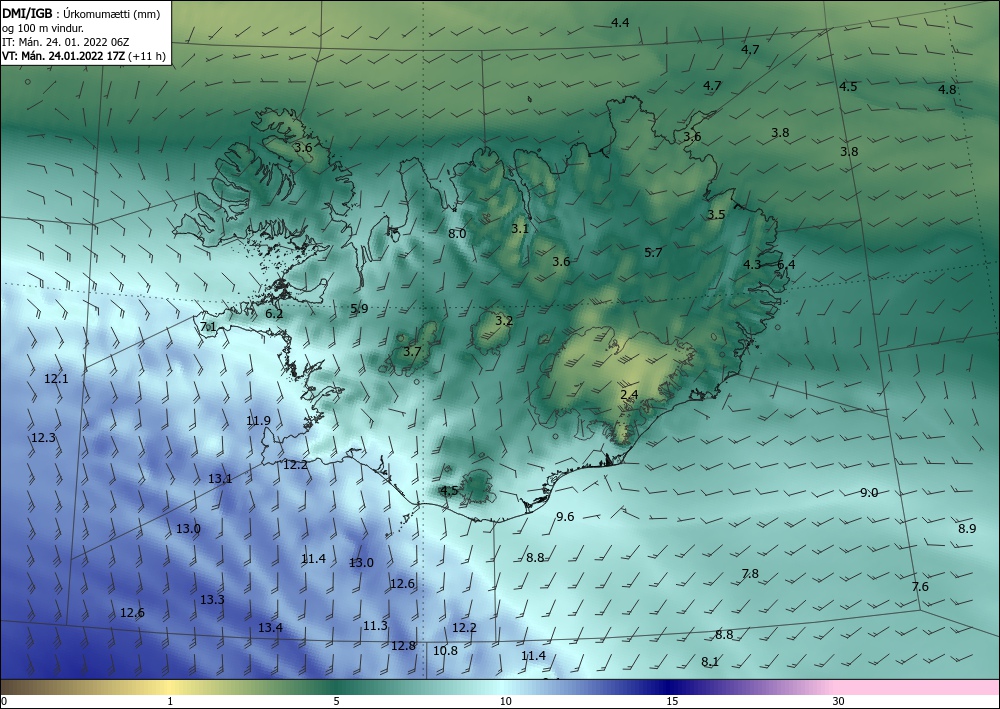
Task: Click the 8.1 value label
Action: (710, 662)
